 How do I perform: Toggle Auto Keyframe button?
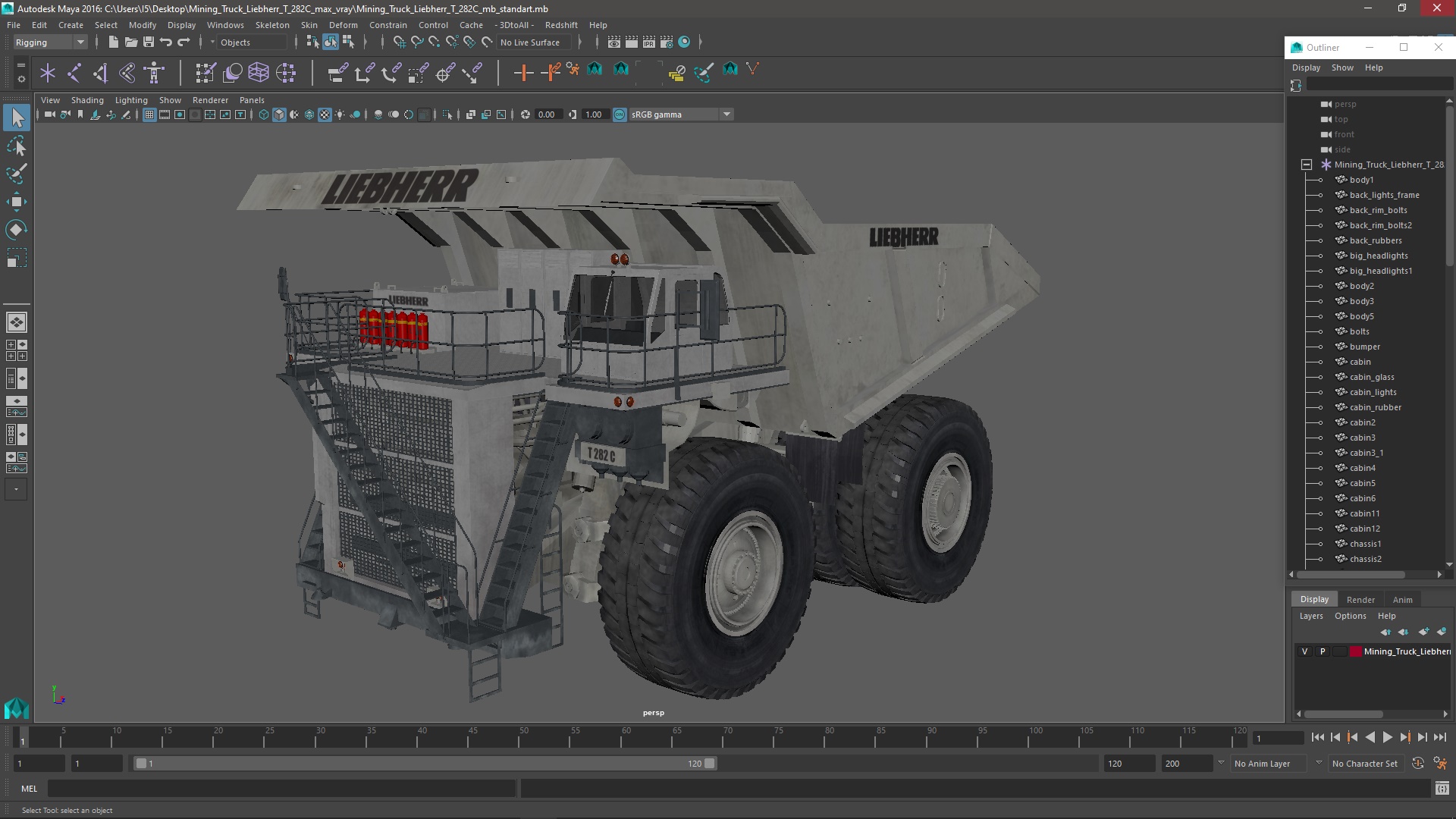point(1418,764)
